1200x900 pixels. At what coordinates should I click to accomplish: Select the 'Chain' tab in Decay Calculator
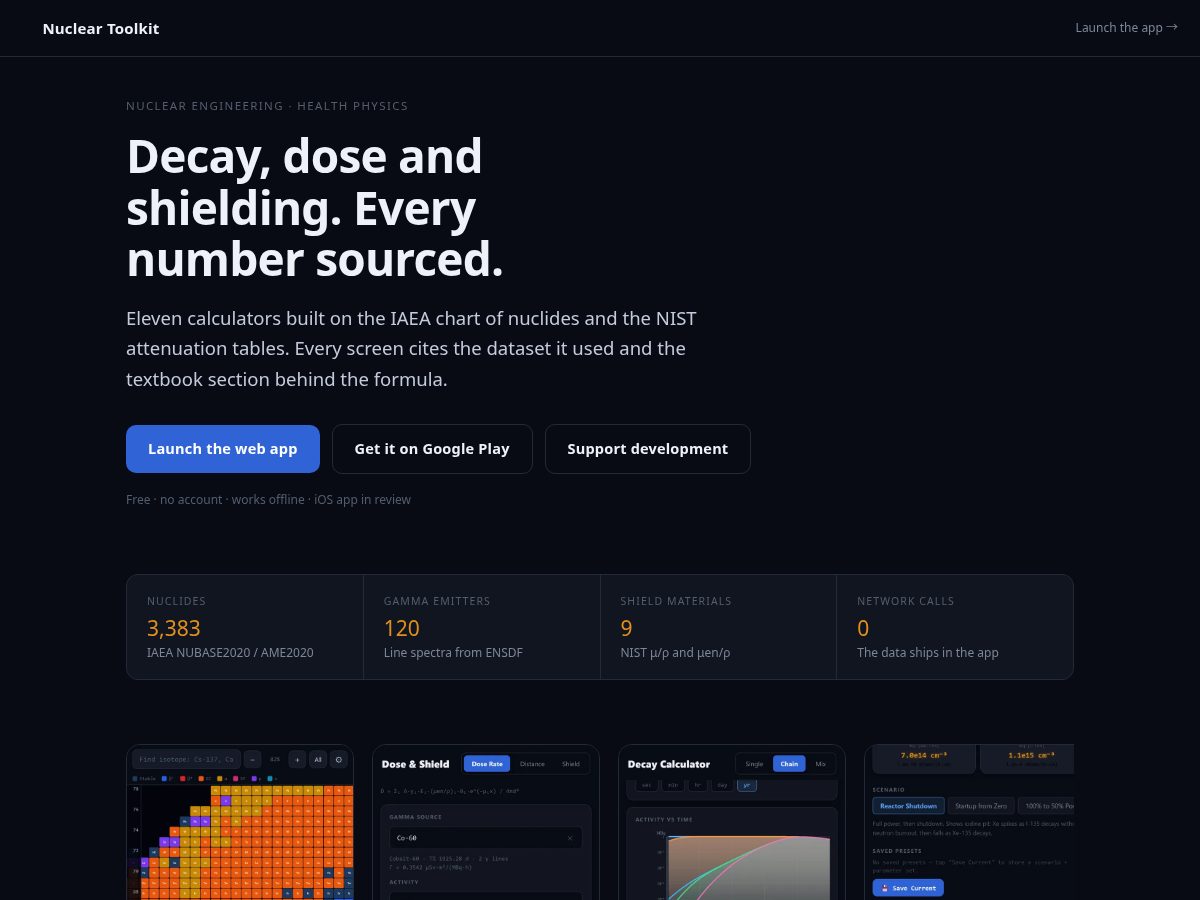789,764
